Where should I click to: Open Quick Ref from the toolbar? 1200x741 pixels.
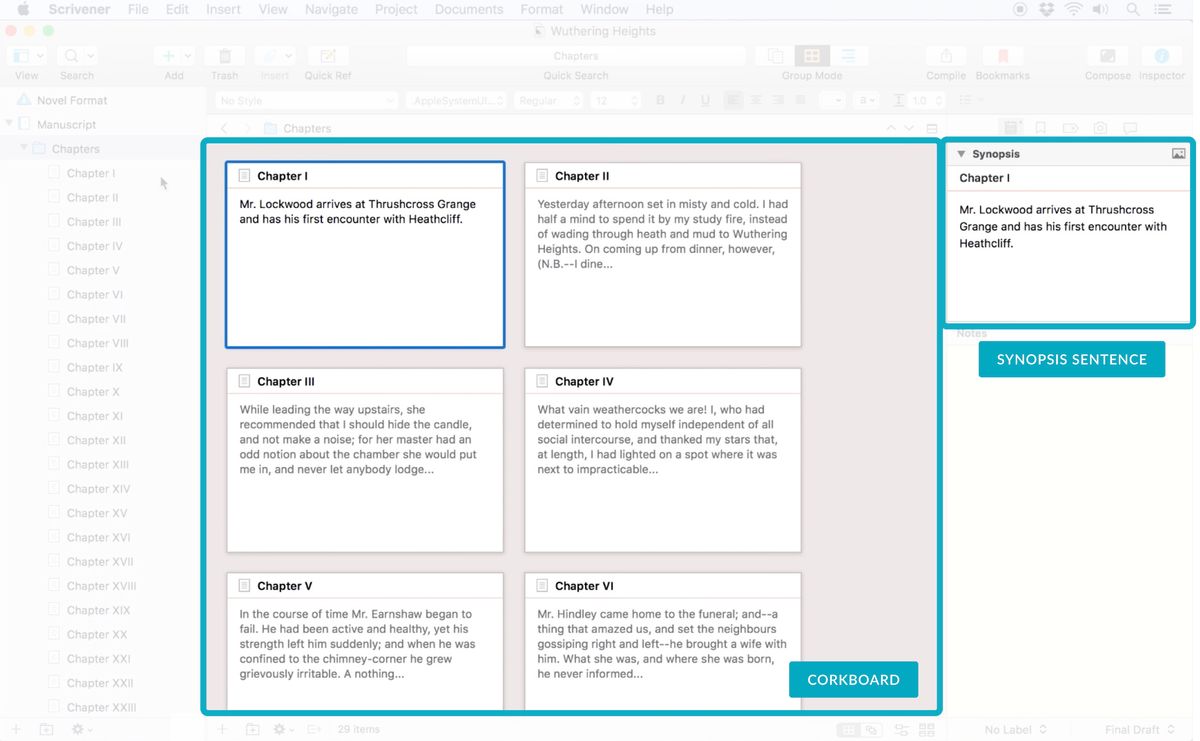pyautogui.click(x=328, y=56)
